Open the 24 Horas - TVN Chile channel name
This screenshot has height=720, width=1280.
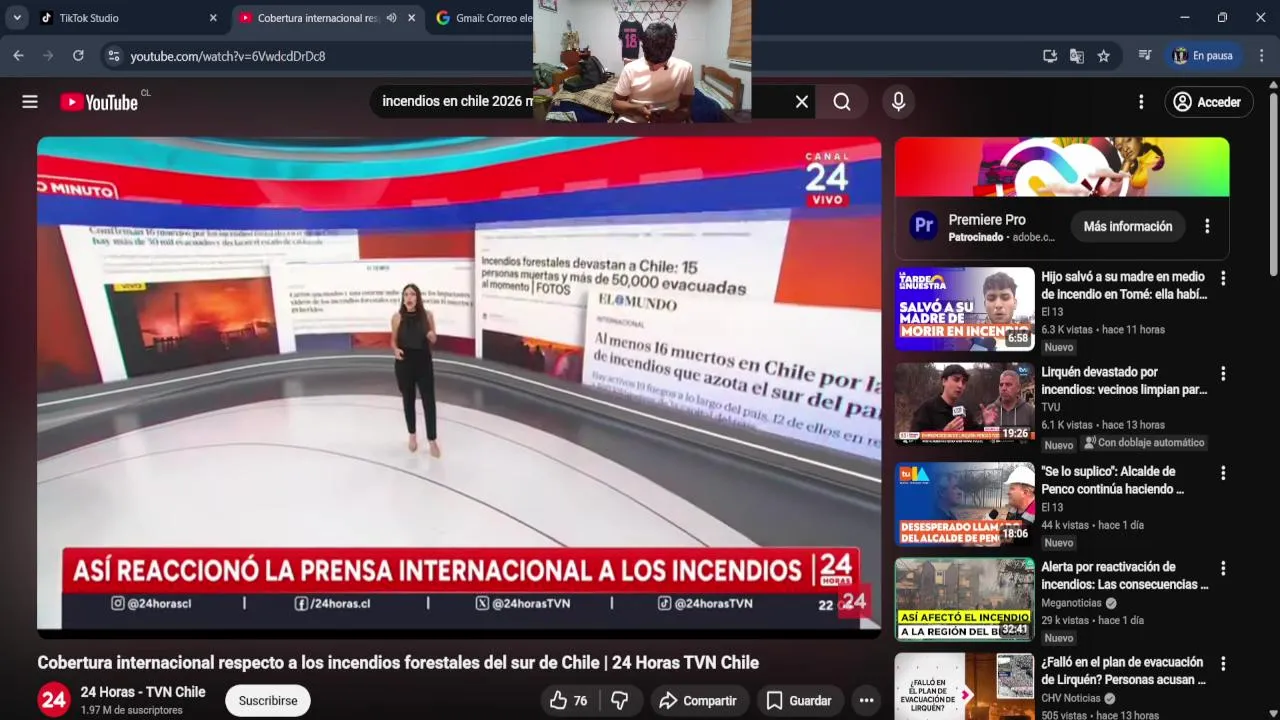click(x=143, y=692)
